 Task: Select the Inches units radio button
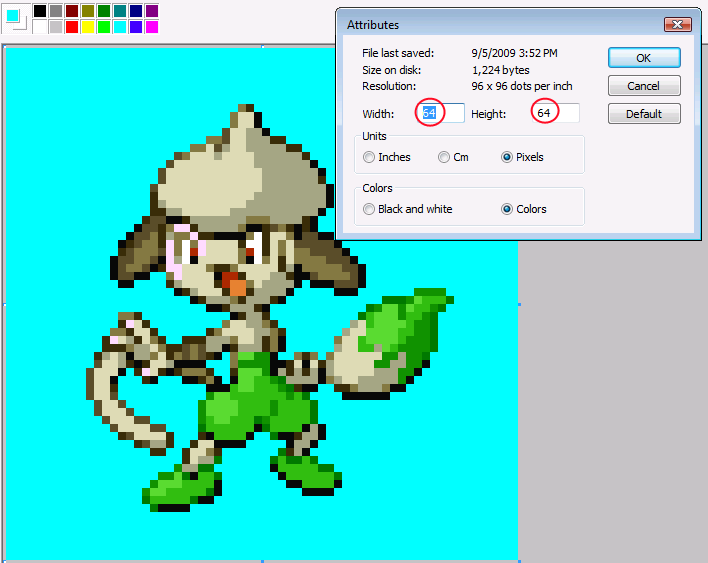point(369,157)
